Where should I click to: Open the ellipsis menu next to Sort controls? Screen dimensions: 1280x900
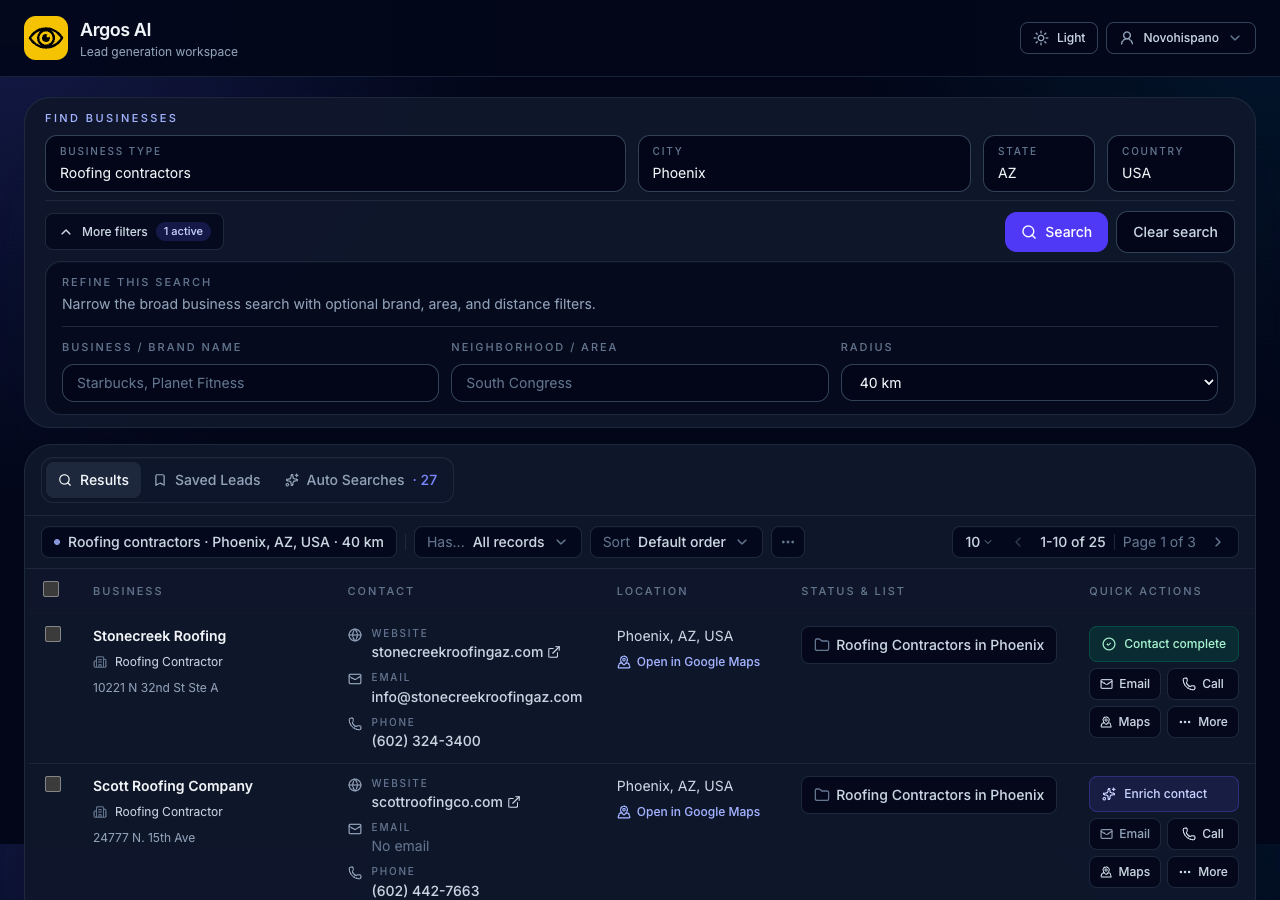click(x=787, y=542)
